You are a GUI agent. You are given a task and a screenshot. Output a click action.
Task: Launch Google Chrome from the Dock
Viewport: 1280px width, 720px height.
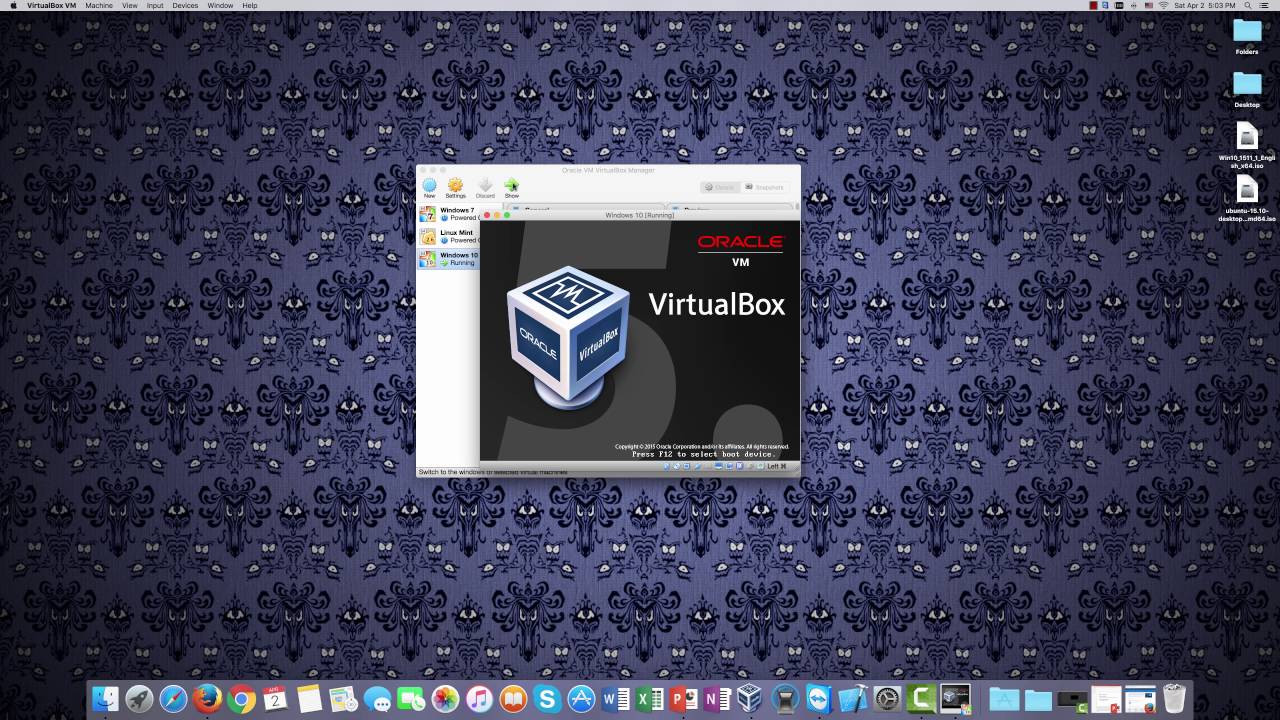tap(241, 699)
